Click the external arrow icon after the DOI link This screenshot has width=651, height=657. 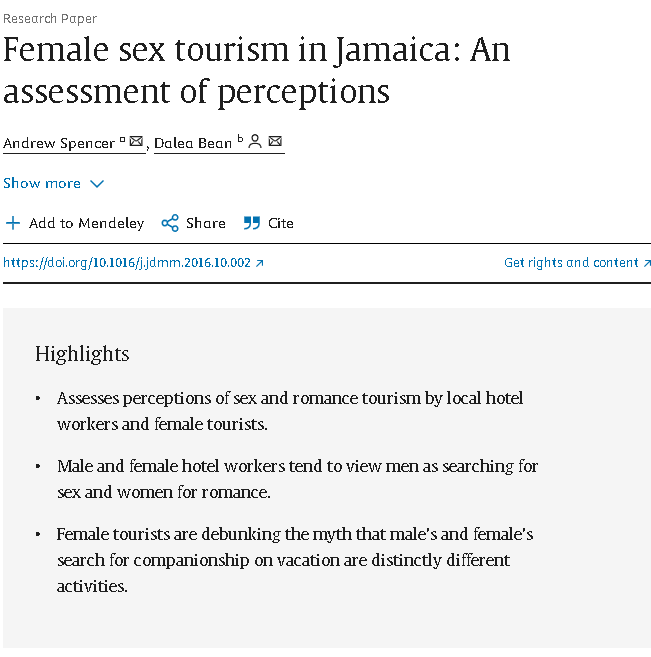tap(260, 263)
